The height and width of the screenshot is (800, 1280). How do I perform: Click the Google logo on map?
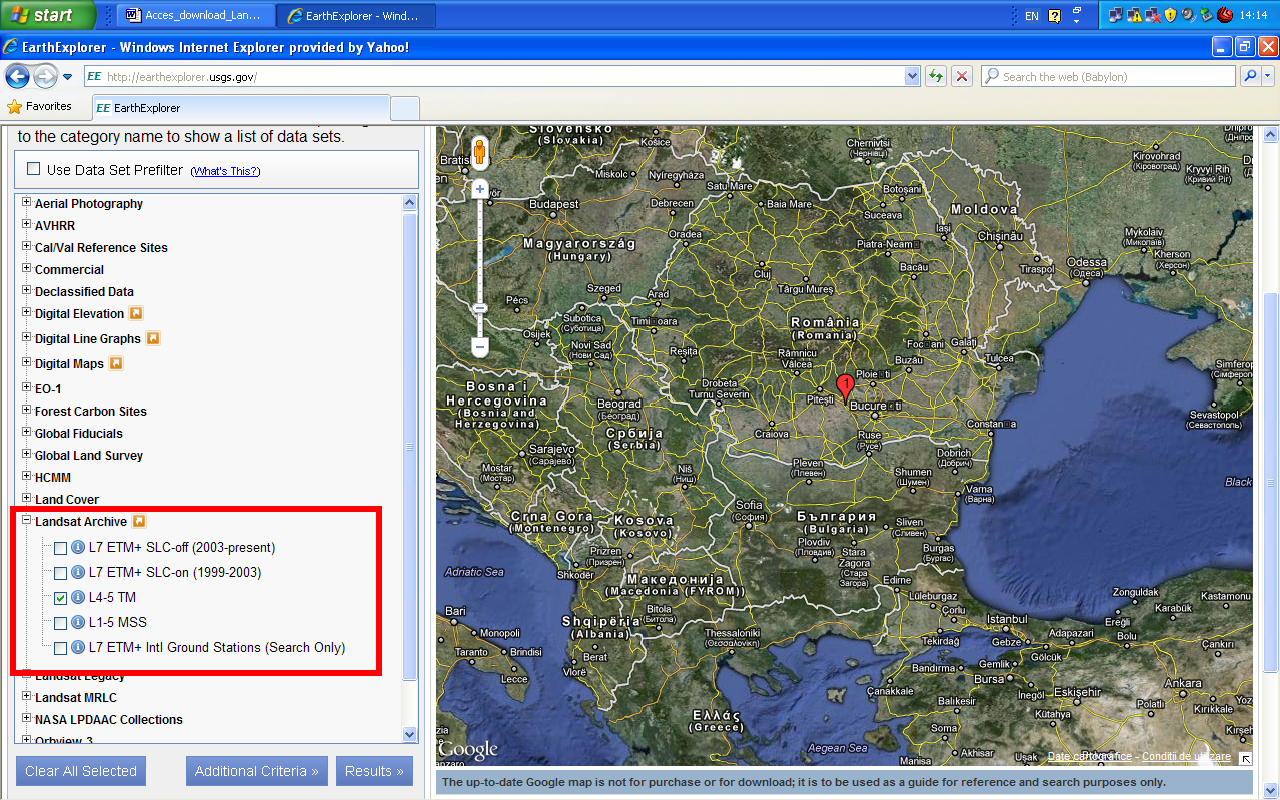click(x=468, y=750)
